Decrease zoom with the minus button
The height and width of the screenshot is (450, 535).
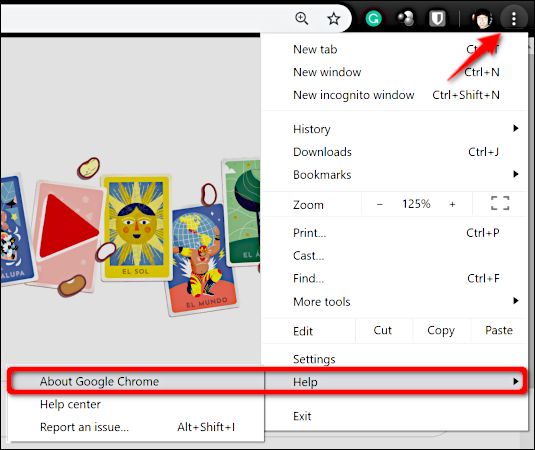380,204
